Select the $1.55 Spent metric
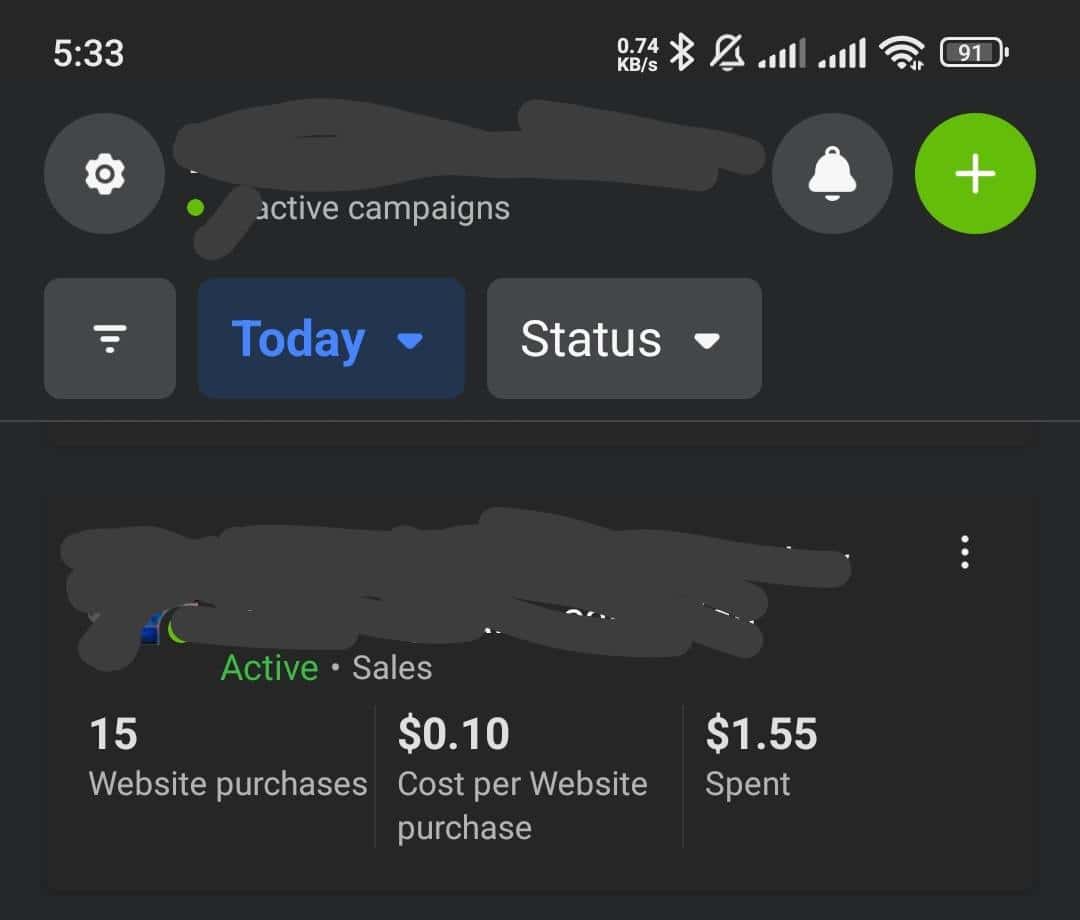This screenshot has height=920, width=1080. [761, 757]
